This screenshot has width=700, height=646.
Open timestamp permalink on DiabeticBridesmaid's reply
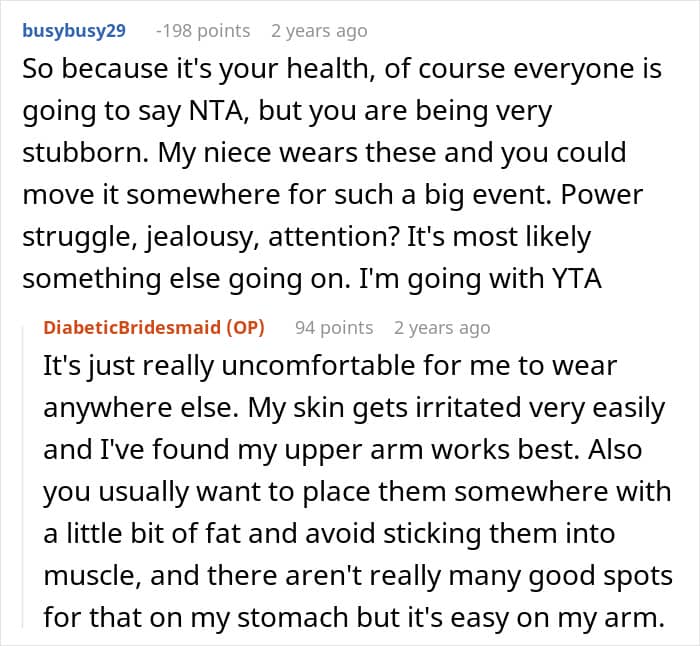click(442, 328)
